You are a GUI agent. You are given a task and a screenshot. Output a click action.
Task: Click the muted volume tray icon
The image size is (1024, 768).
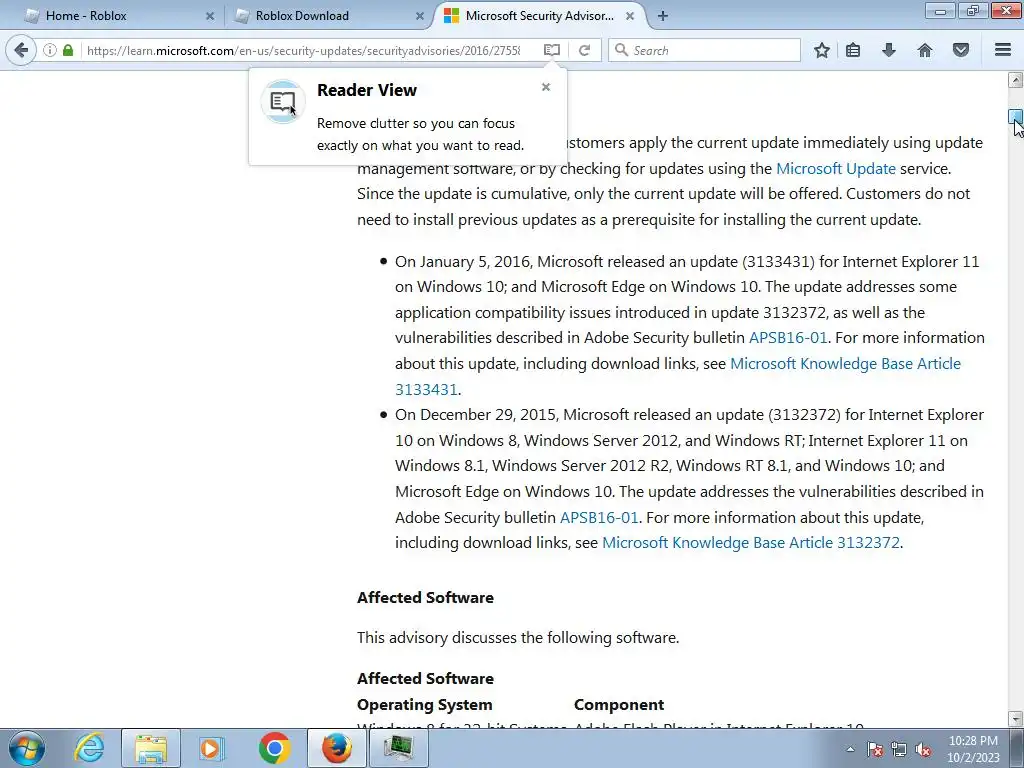pos(923,749)
